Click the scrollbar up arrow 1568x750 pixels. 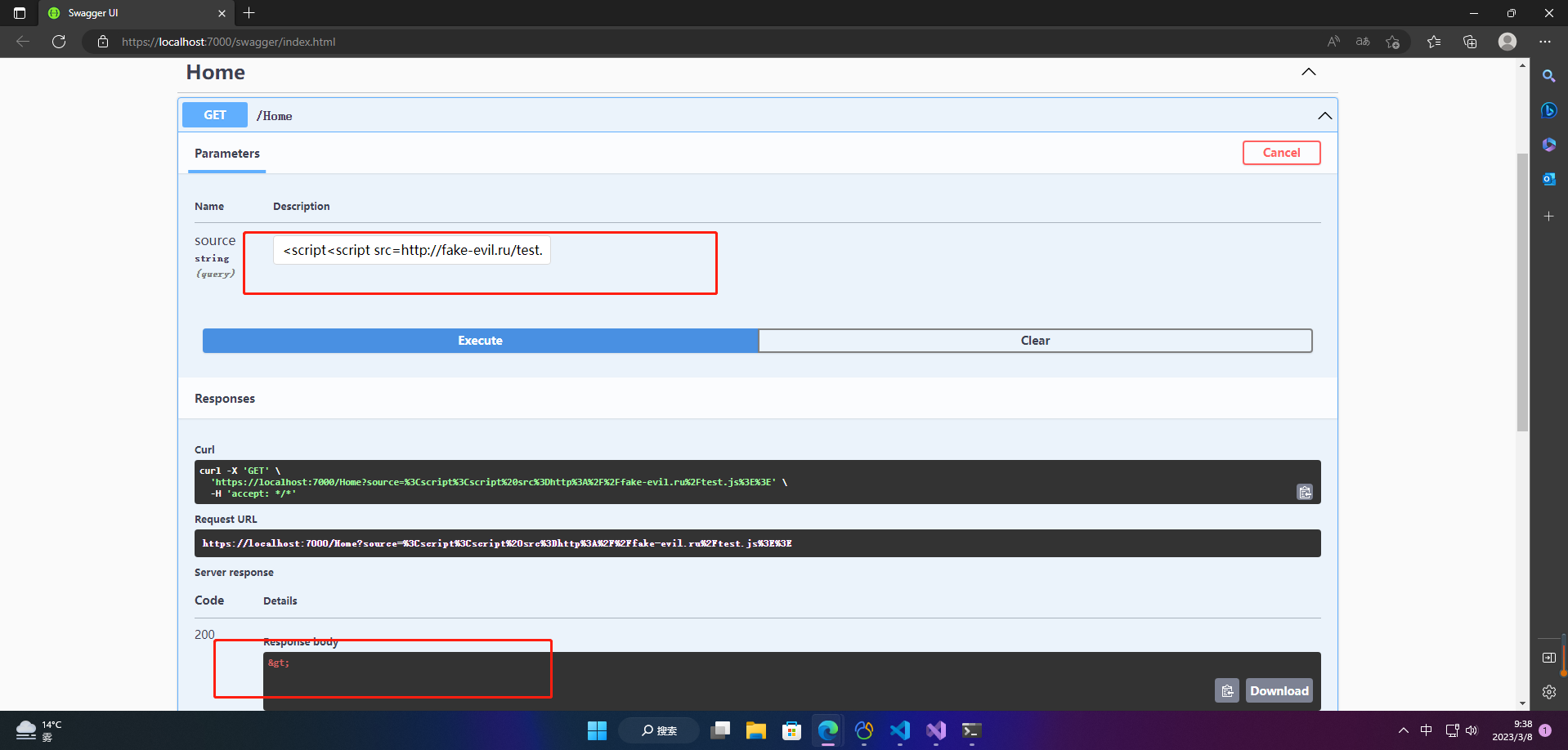point(1522,65)
